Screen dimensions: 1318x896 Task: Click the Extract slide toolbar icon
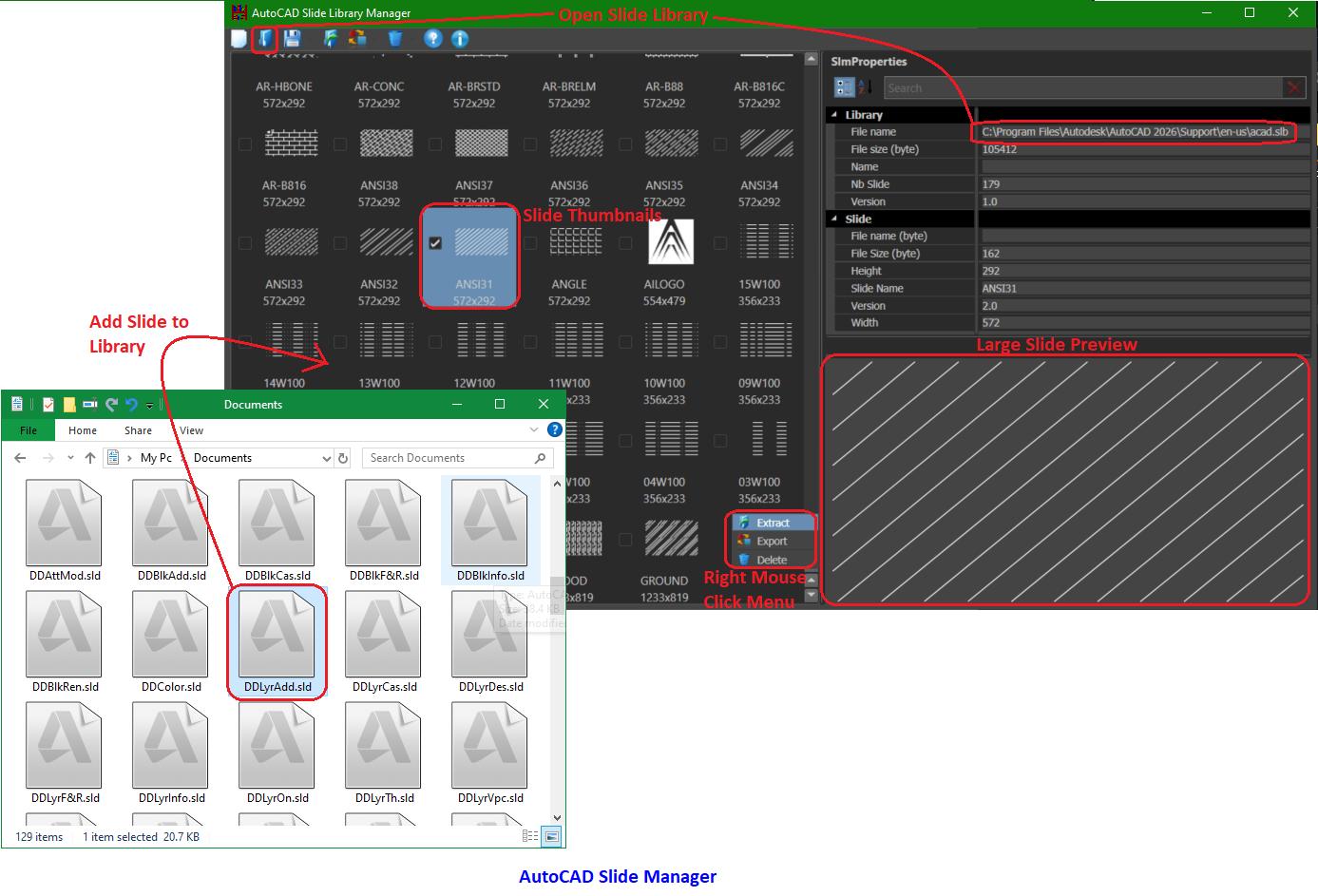point(331,39)
